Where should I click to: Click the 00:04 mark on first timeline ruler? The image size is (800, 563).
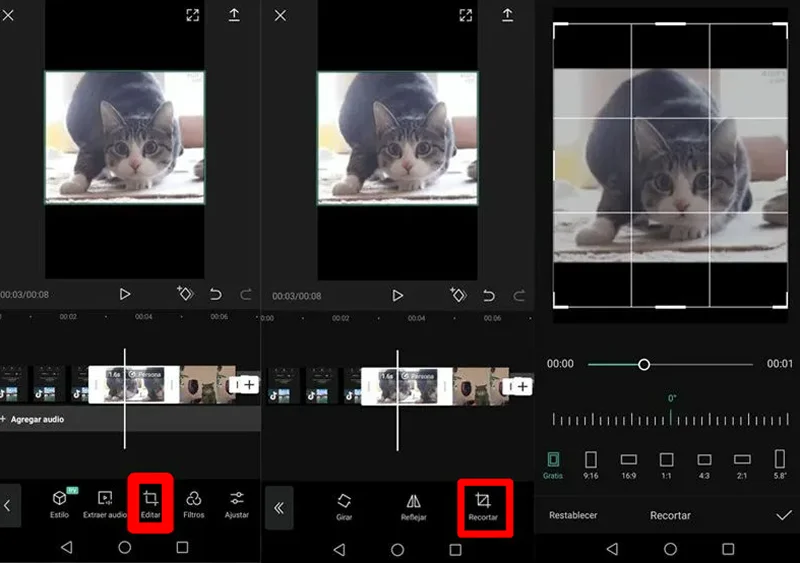click(143, 316)
